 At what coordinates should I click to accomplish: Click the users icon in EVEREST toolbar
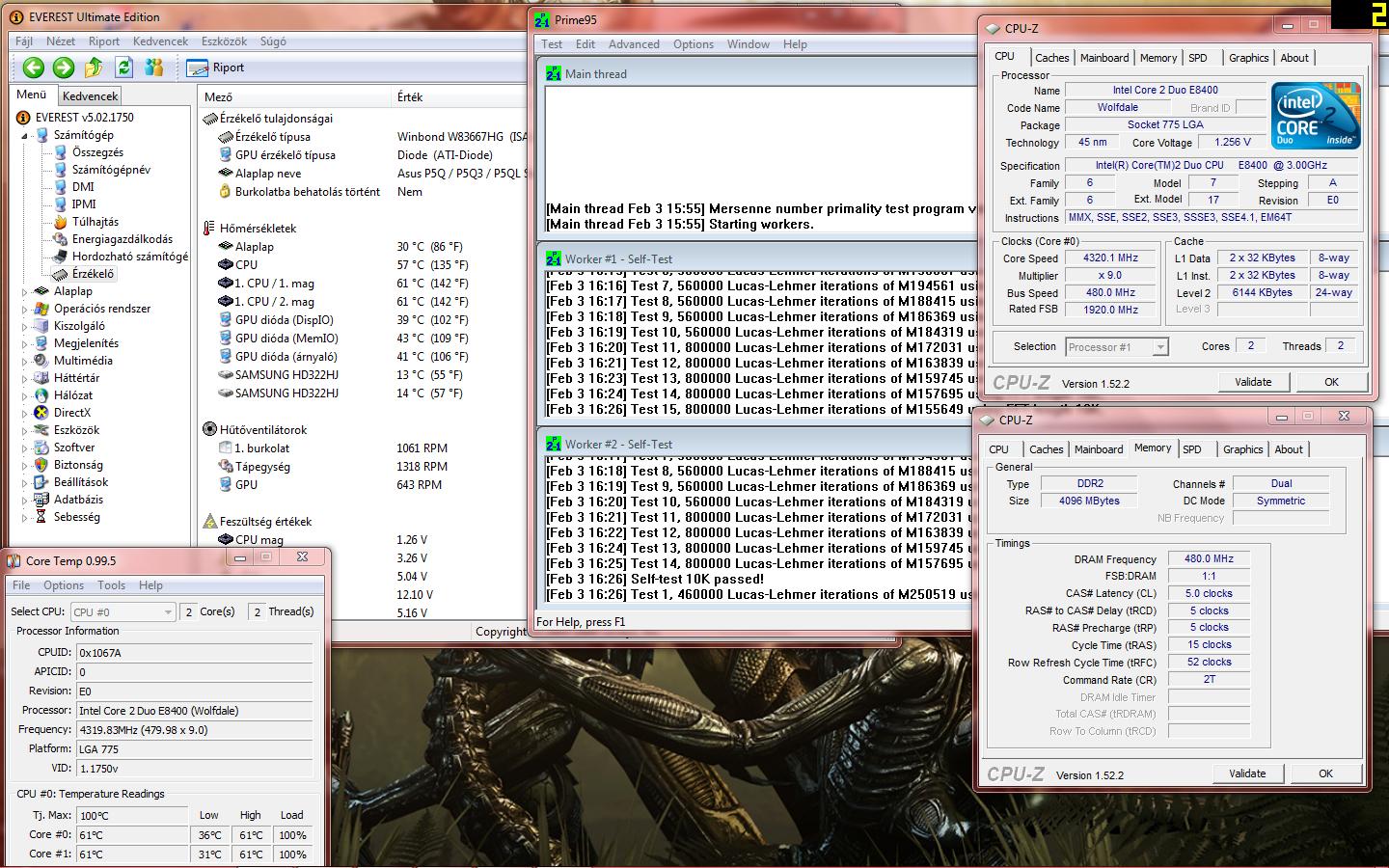click(153, 68)
